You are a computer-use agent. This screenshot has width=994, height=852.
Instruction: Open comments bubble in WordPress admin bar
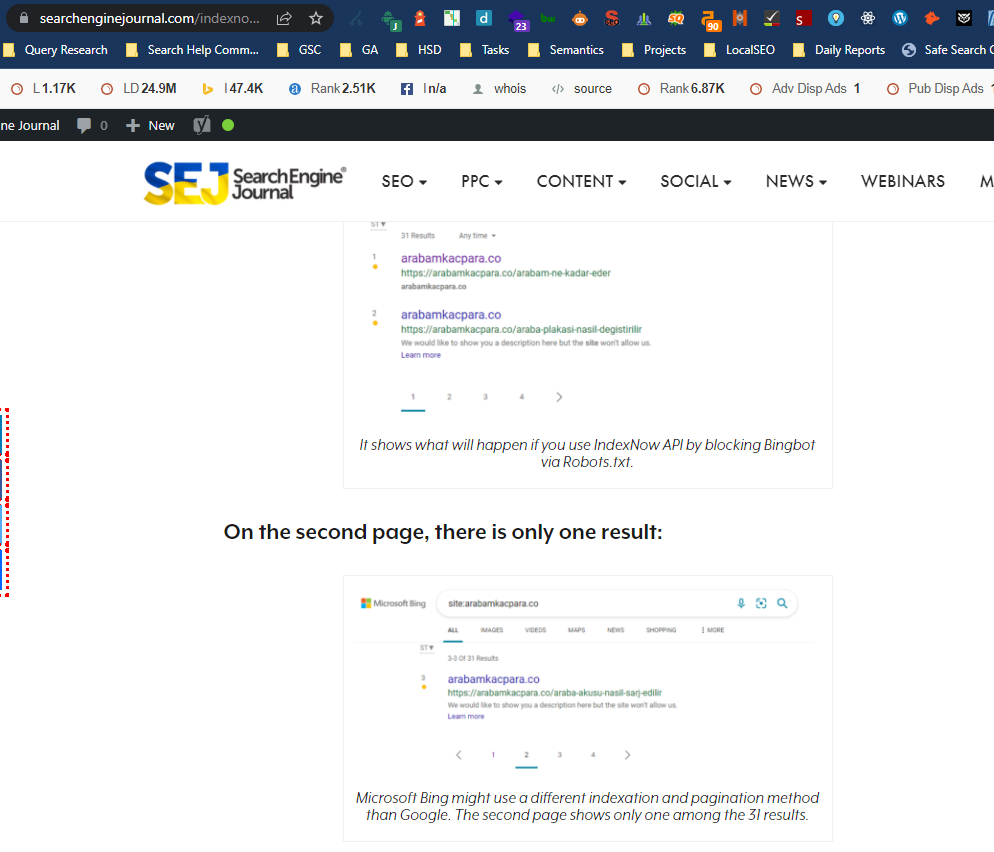pyautogui.click(x=84, y=125)
